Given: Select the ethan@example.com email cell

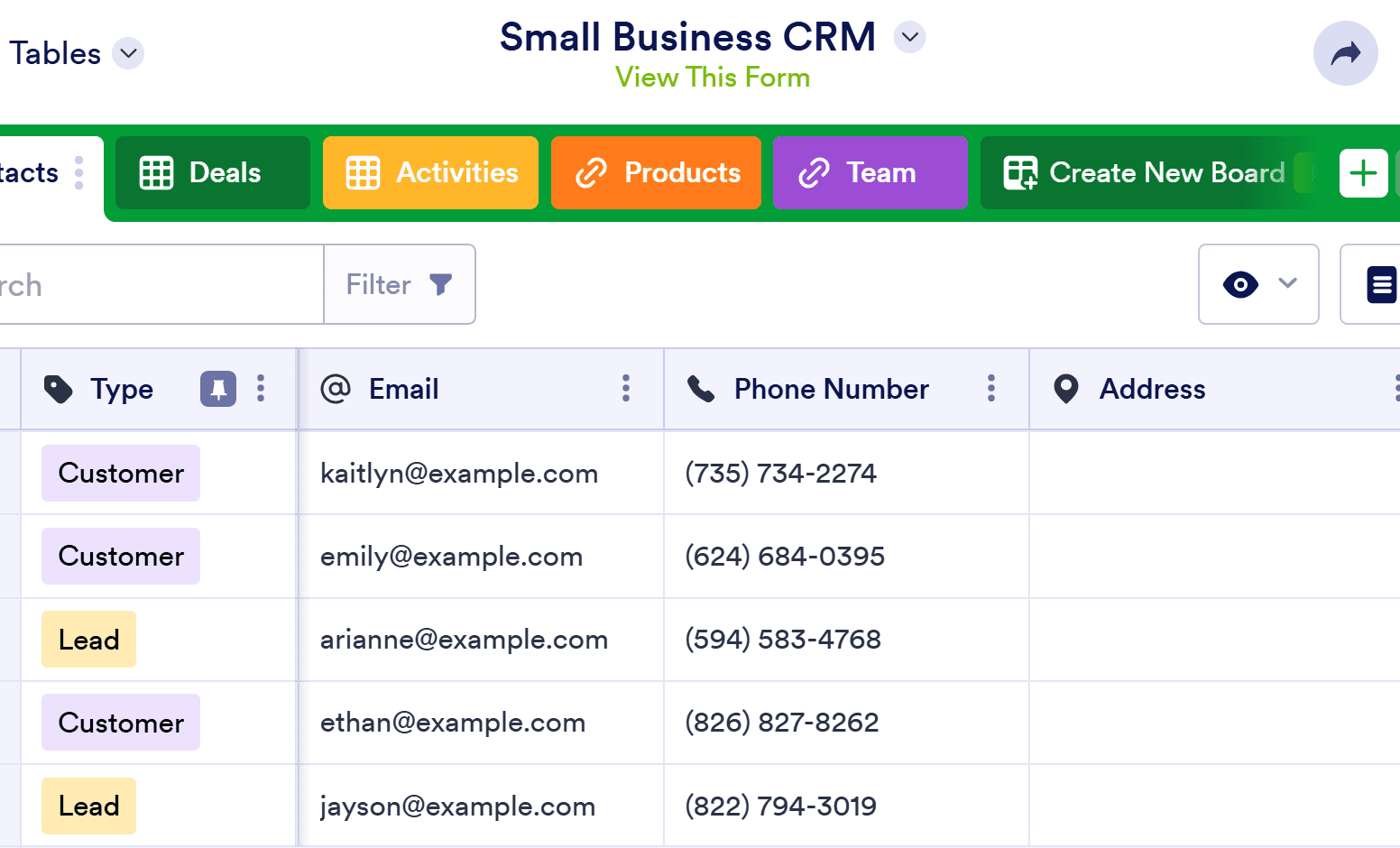Looking at the screenshot, I should pos(481,723).
